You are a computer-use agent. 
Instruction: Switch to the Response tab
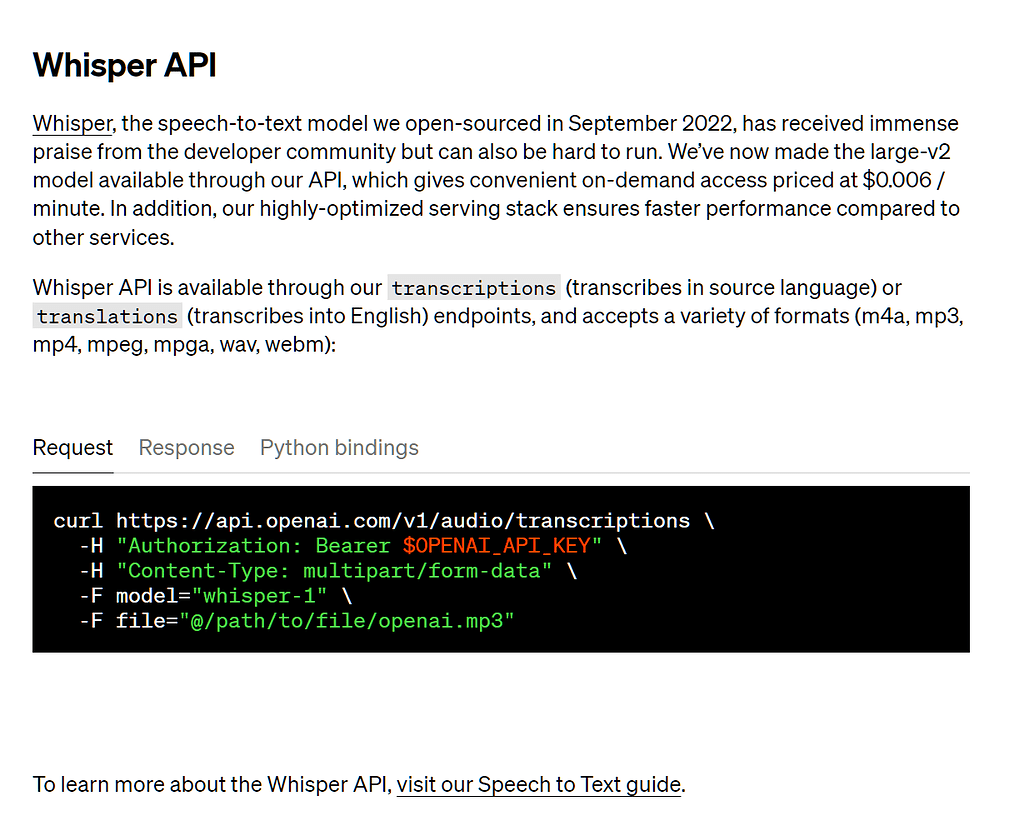[186, 447]
